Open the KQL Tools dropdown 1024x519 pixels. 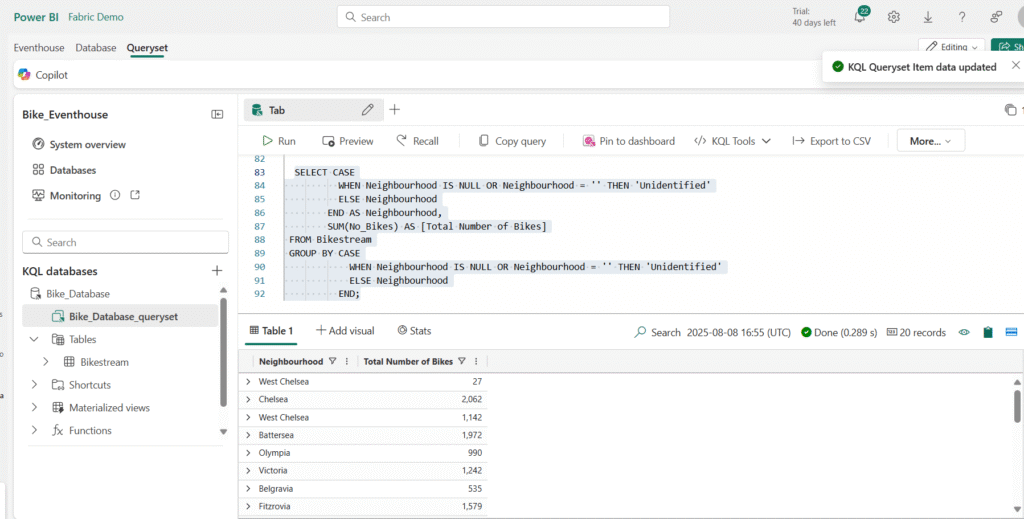coord(732,141)
